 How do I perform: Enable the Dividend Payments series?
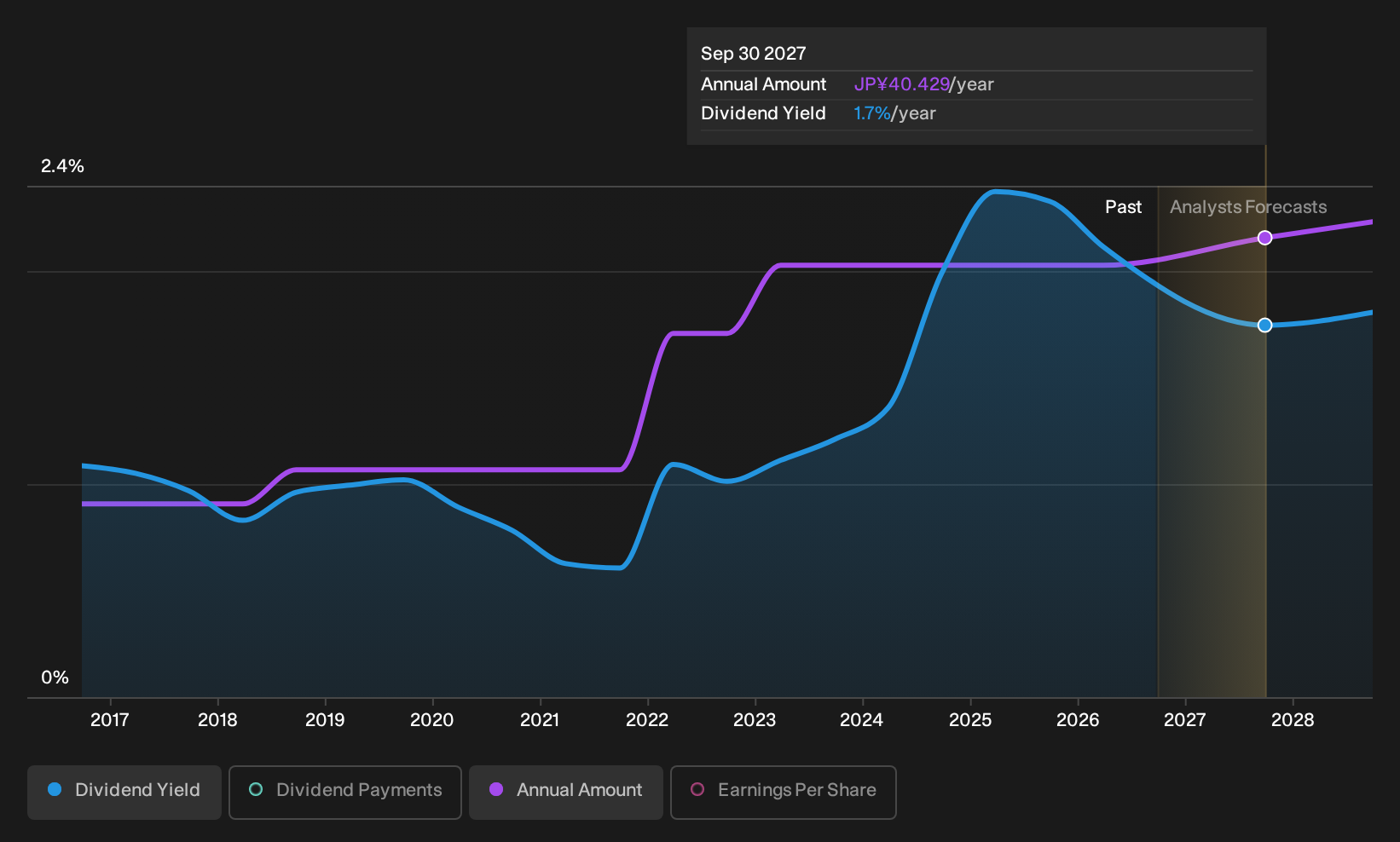pyautogui.click(x=345, y=792)
